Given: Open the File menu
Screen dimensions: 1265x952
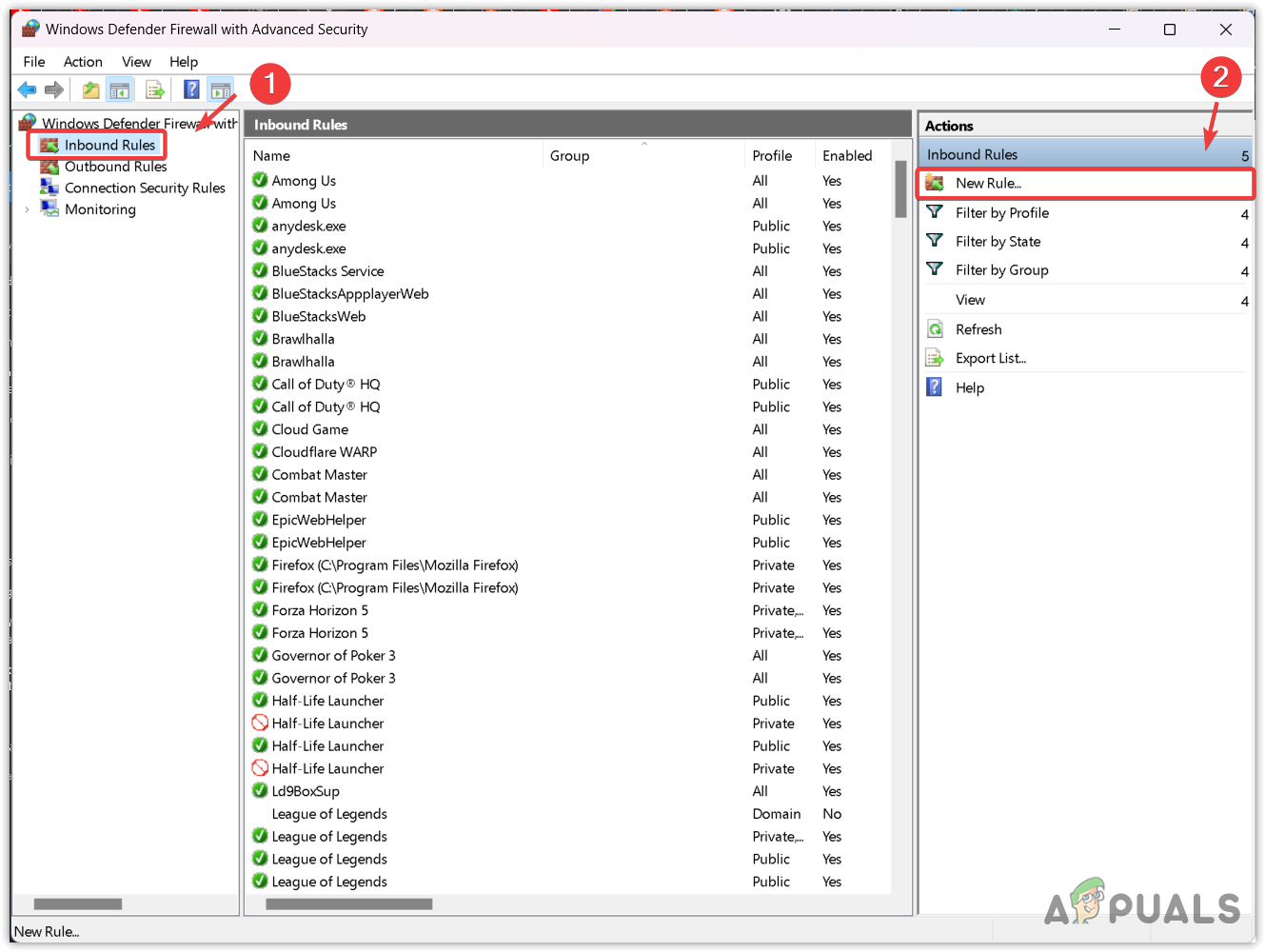Looking at the screenshot, I should click(x=34, y=62).
